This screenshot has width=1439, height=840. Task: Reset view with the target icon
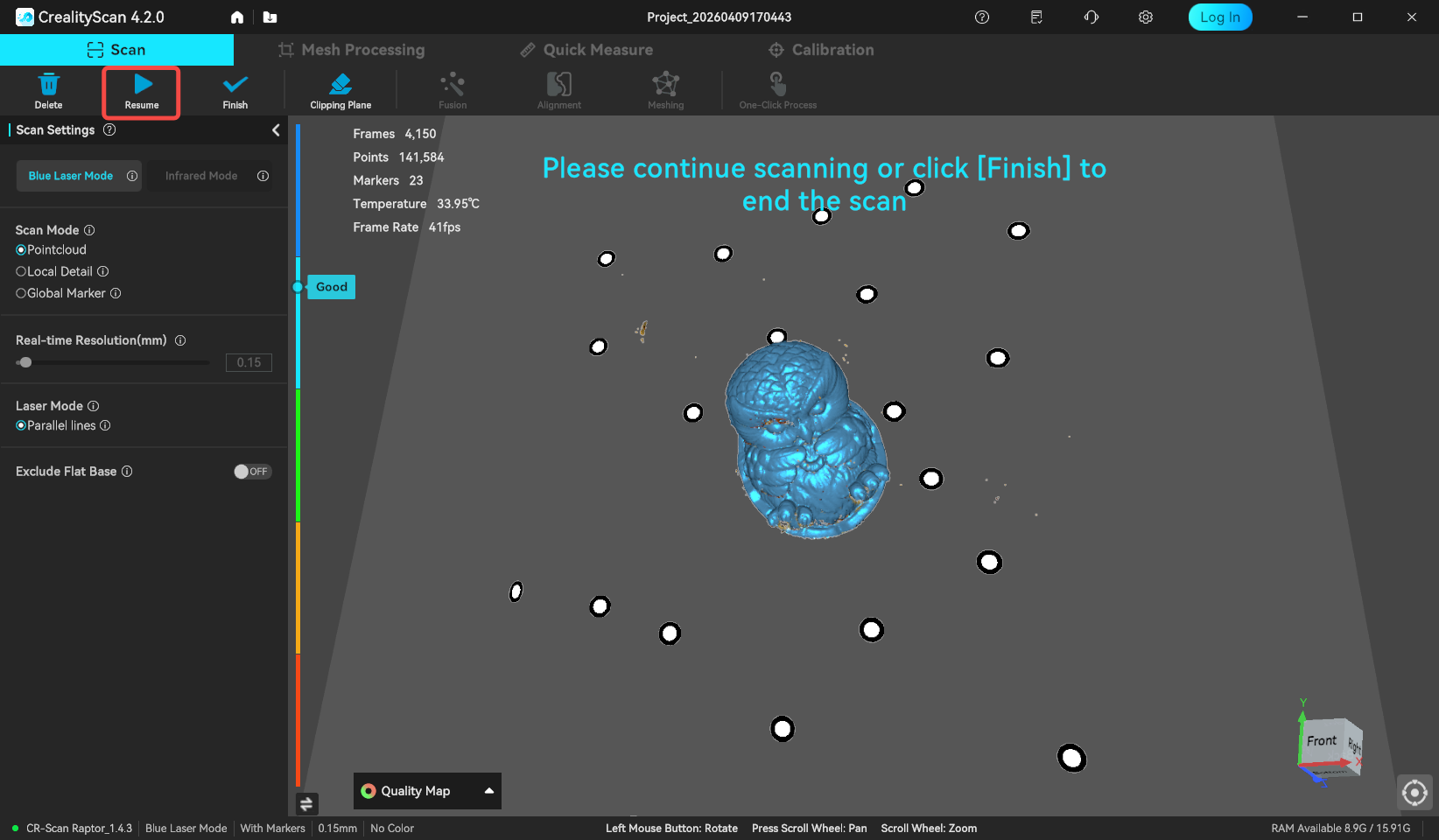1414,793
